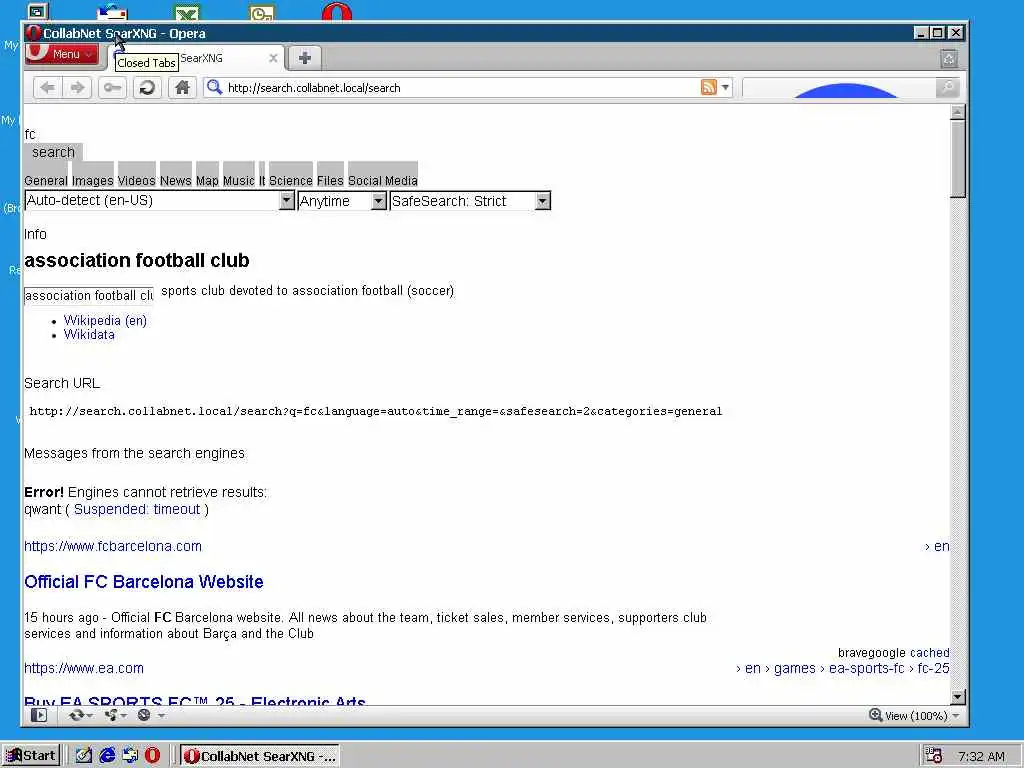
Task: Click the View zoom magnifier icon
Action: click(x=876, y=715)
